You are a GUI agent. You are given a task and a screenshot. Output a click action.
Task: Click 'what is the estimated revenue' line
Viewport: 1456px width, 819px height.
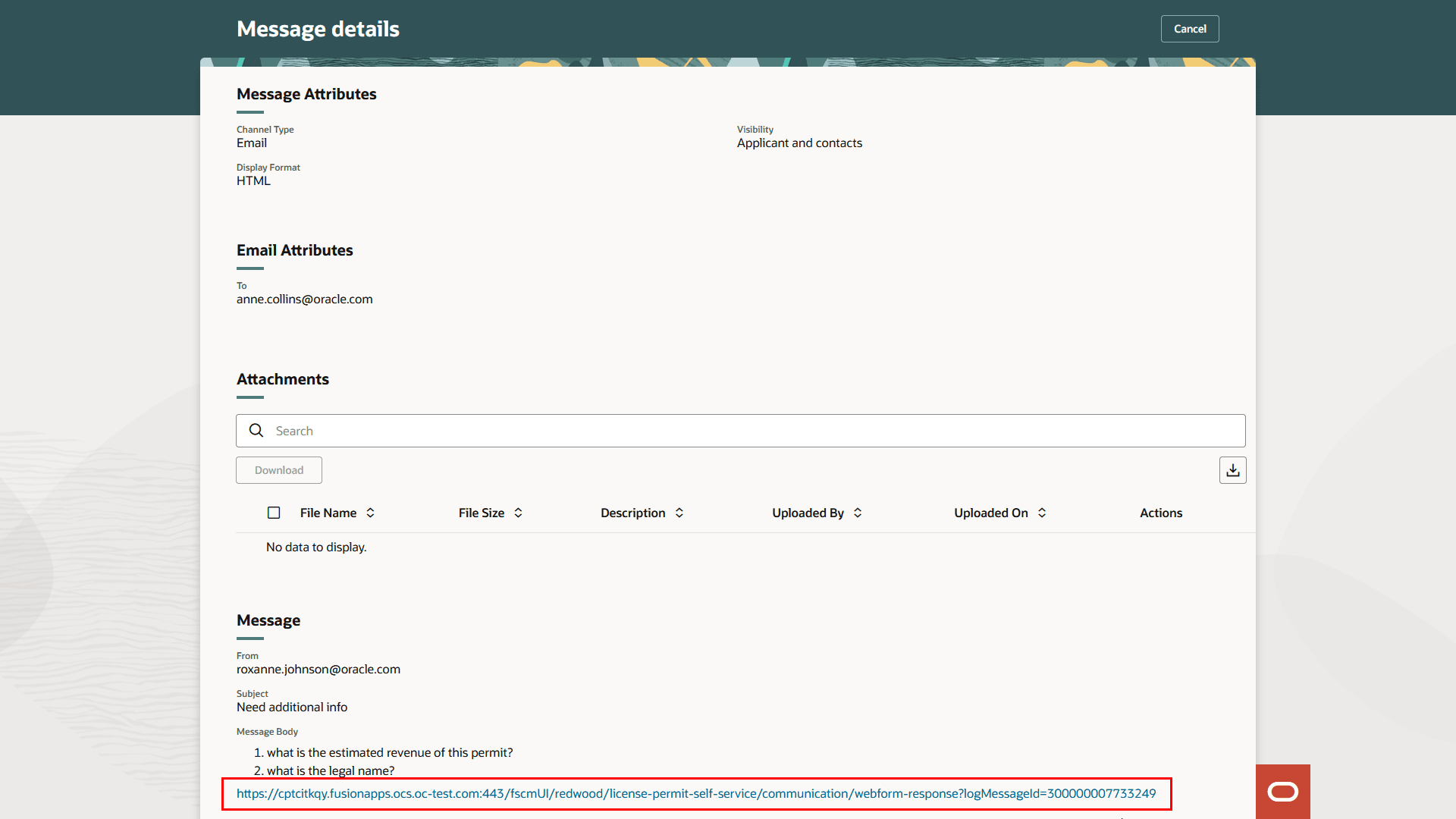[x=390, y=752]
